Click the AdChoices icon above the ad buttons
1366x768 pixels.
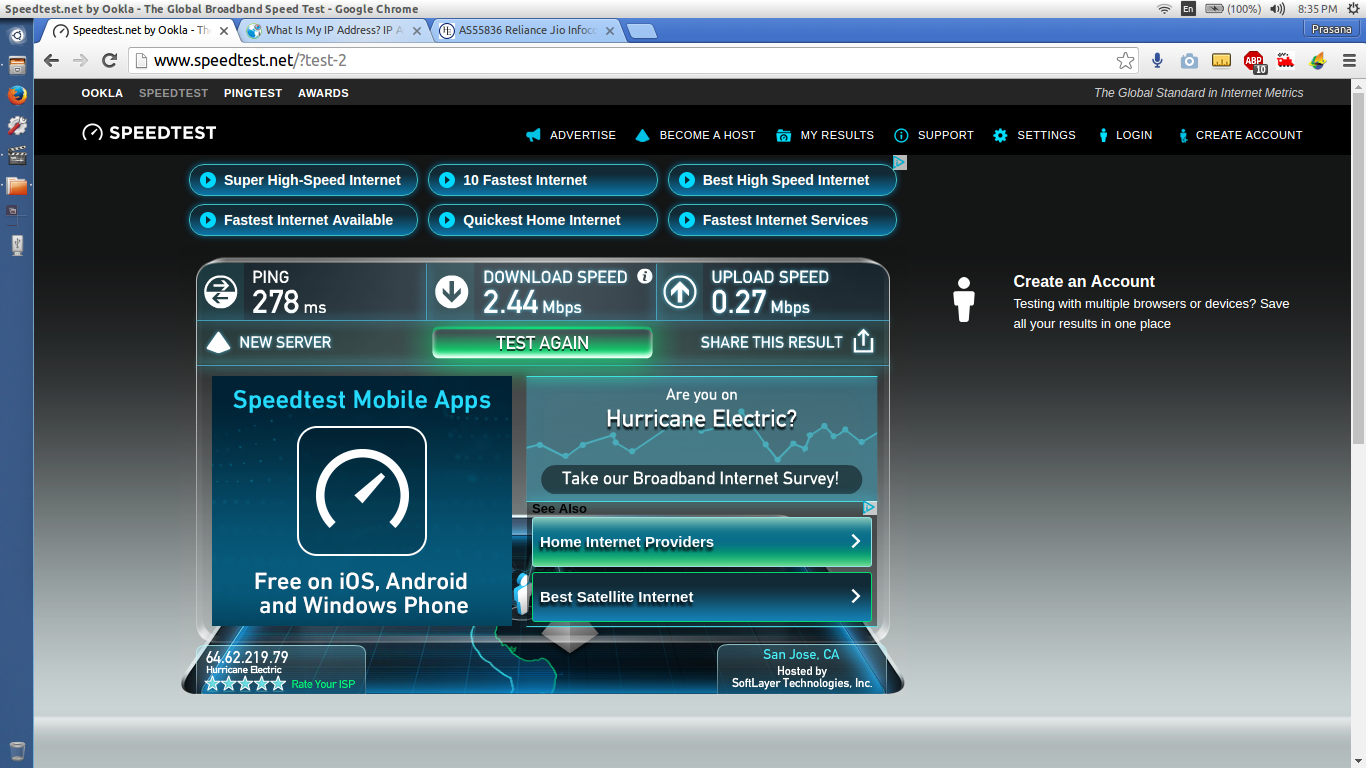pos(900,162)
